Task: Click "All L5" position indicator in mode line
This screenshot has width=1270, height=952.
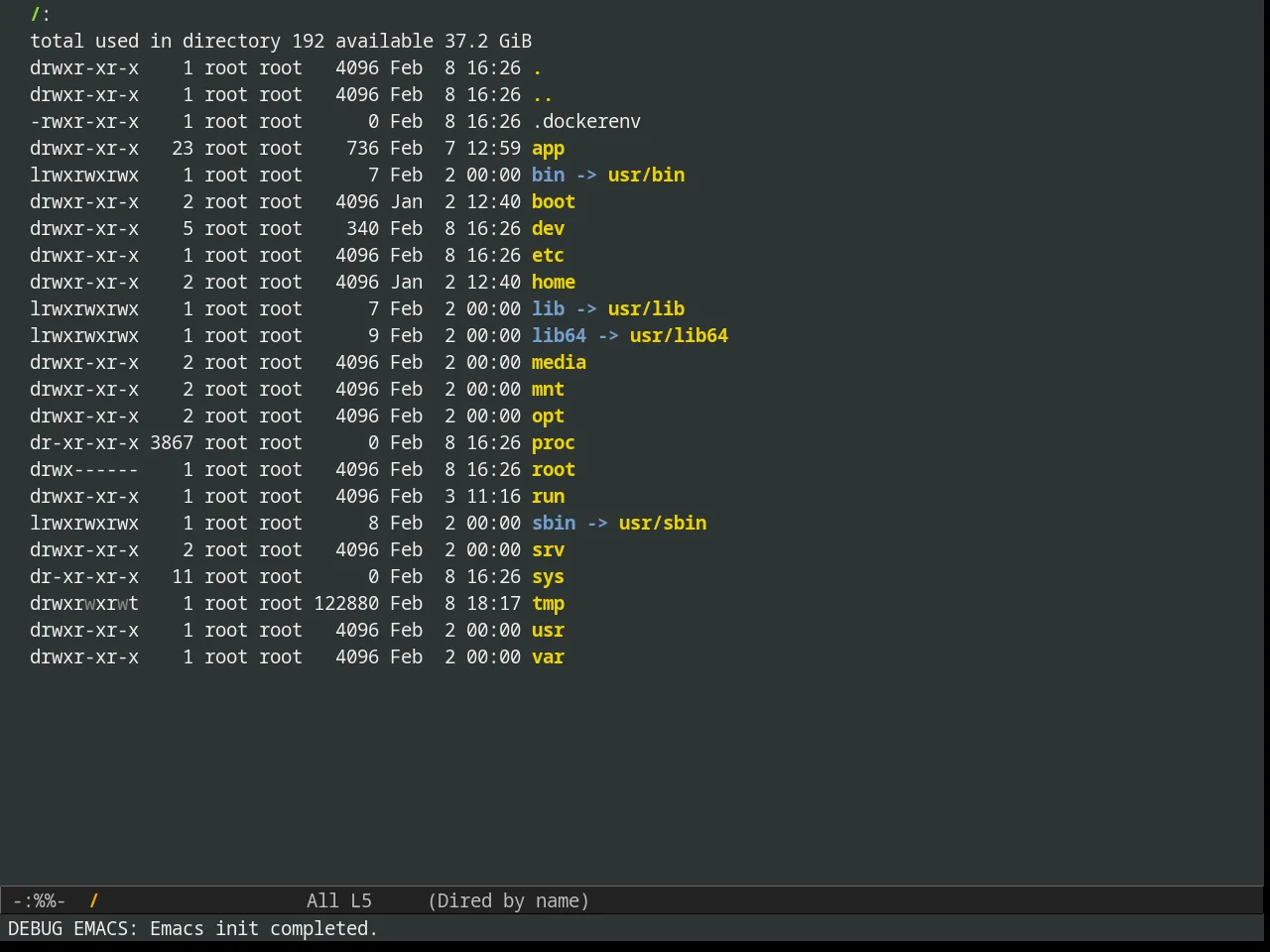Action: [339, 901]
